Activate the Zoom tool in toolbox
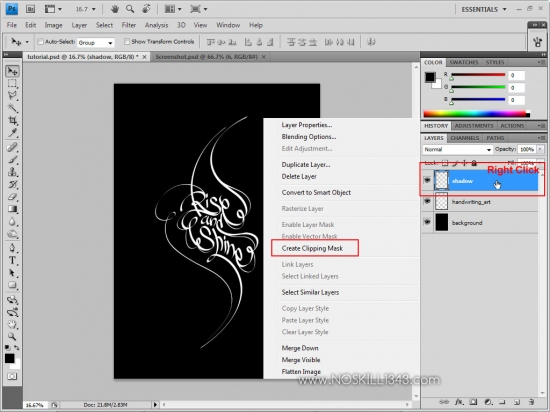 pyautogui.click(x=12, y=336)
